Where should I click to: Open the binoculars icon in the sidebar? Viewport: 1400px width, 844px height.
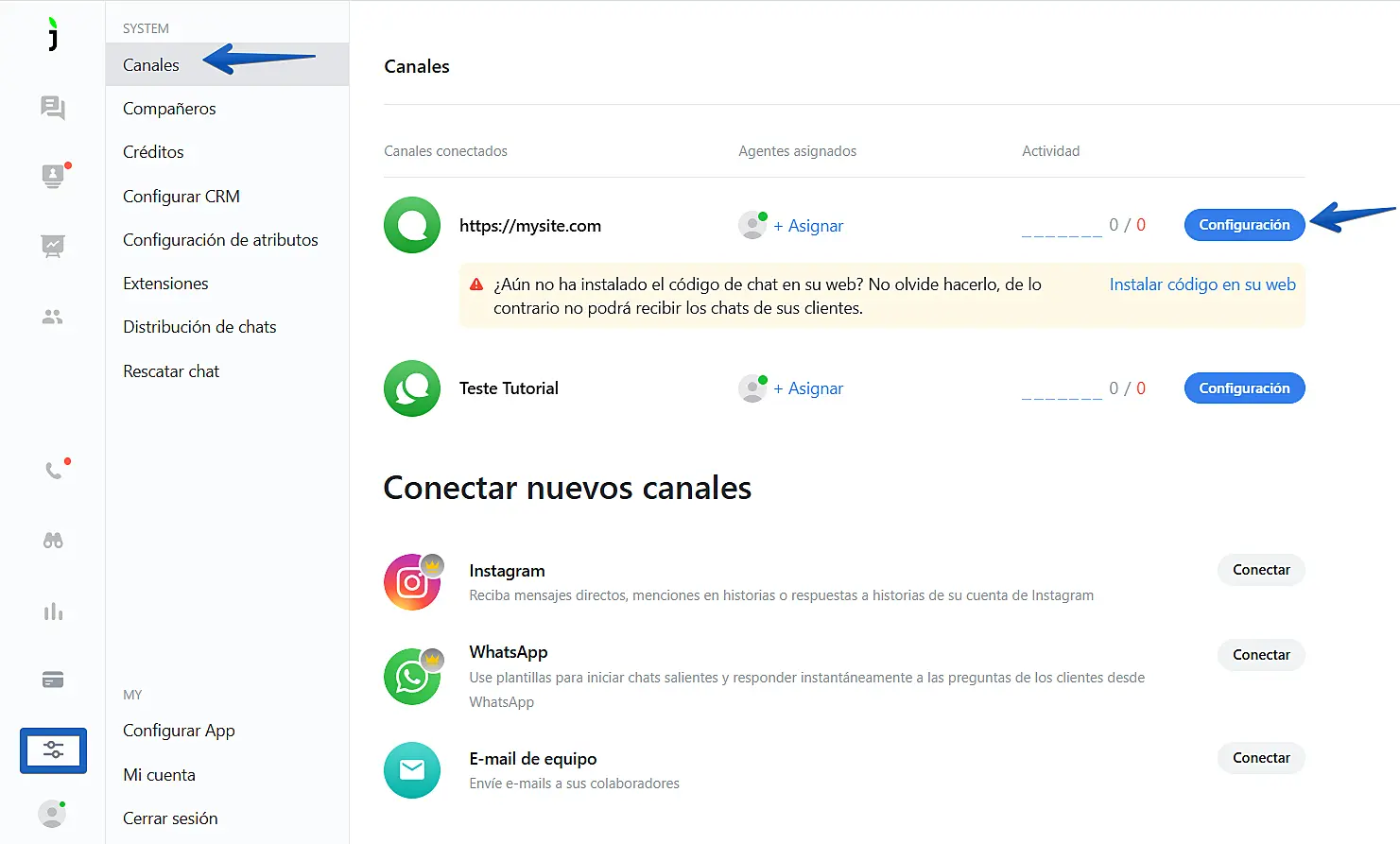[53, 541]
